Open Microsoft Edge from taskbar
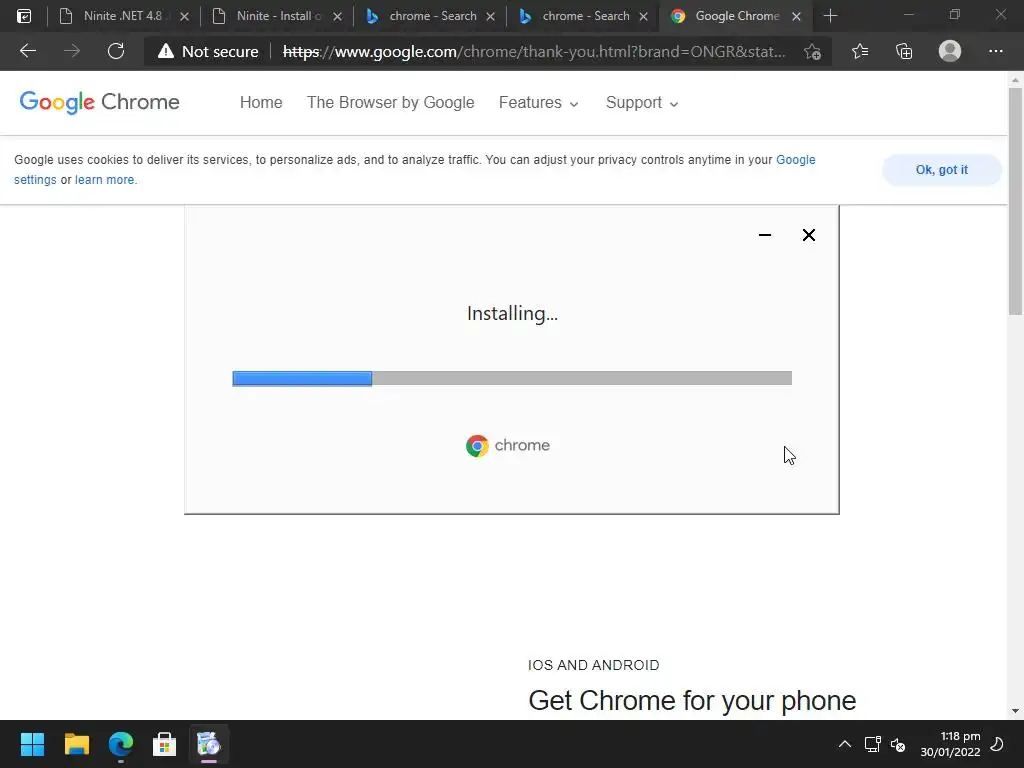Viewport: 1024px width, 768px height. tap(121, 744)
